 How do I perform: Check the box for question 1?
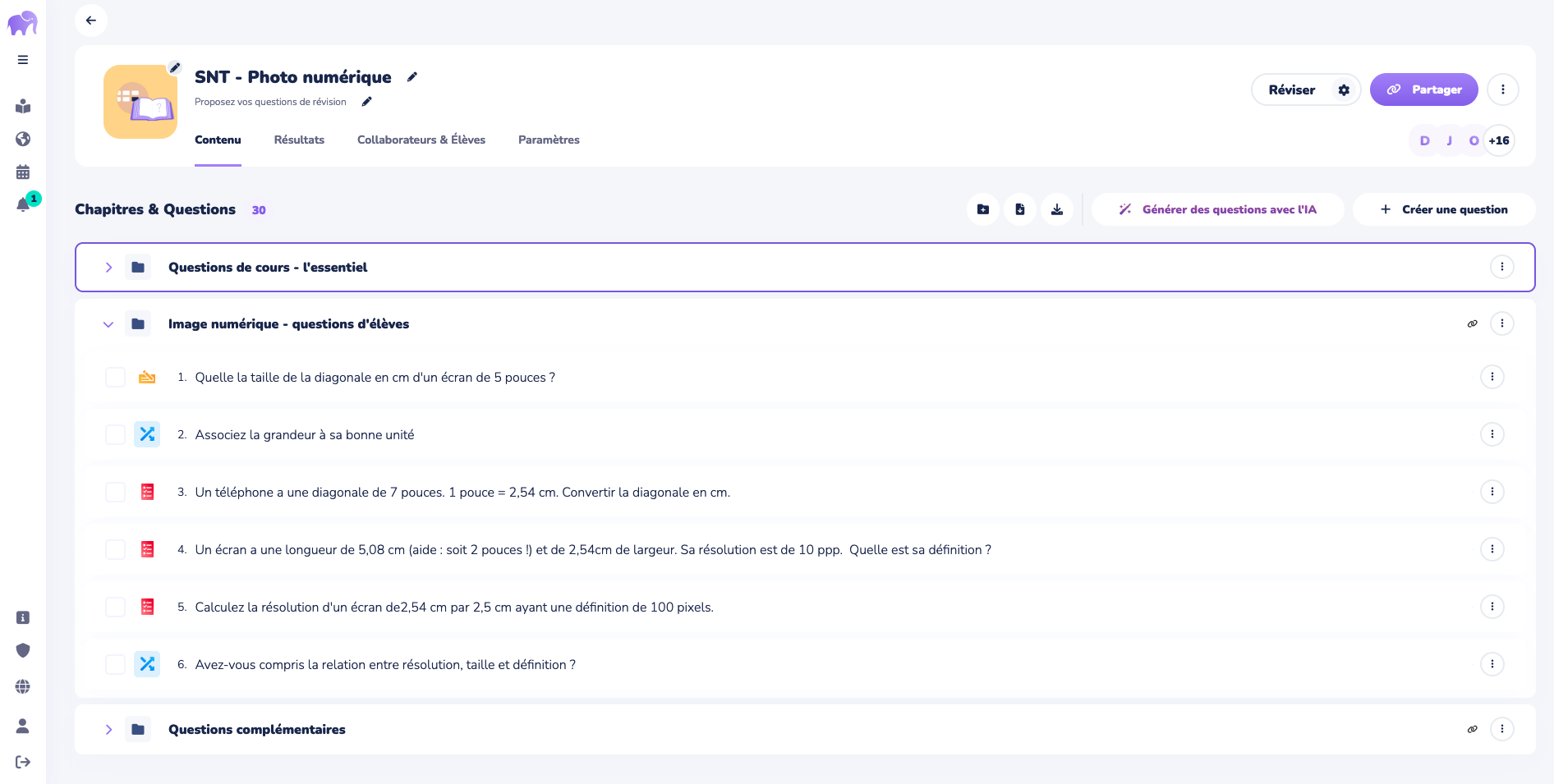[115, 378]
